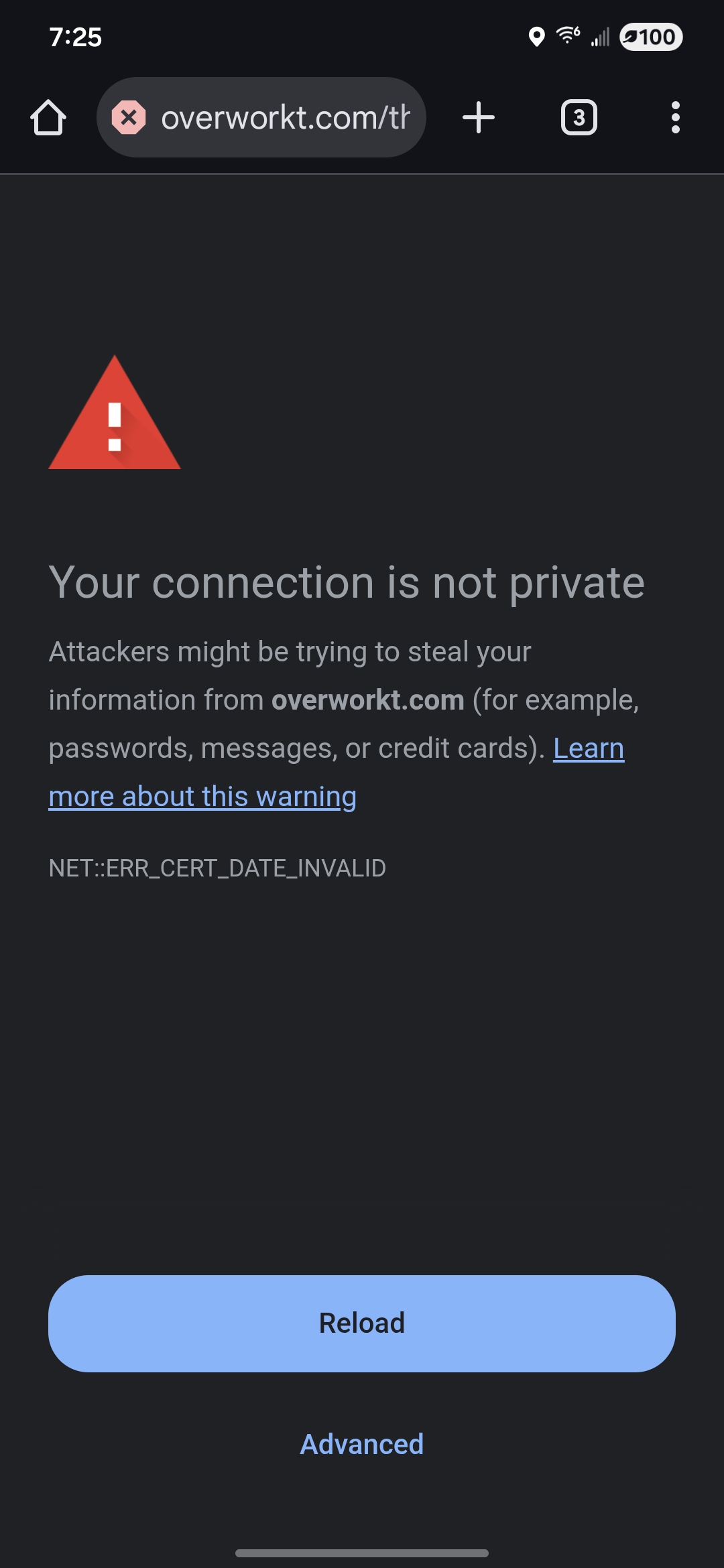This screenshot has height=1568, width=724.
Task: Tap the "Your connection is not private" heading
Action: (x=347, y=582)
